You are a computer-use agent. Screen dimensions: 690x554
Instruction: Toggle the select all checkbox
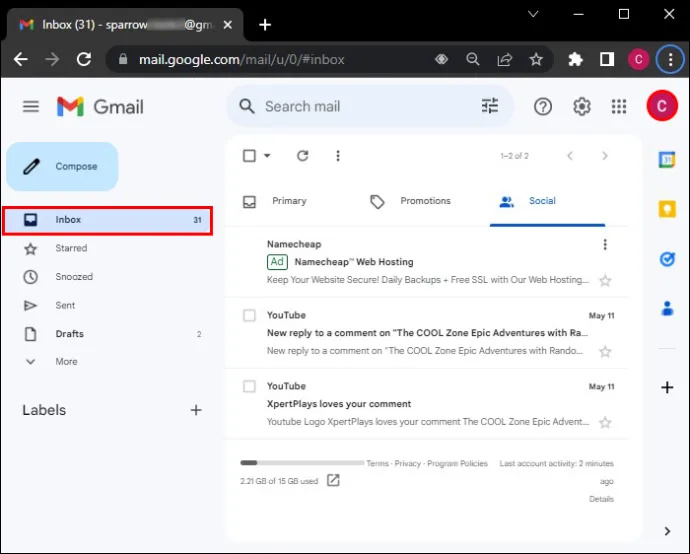point(249,156)
